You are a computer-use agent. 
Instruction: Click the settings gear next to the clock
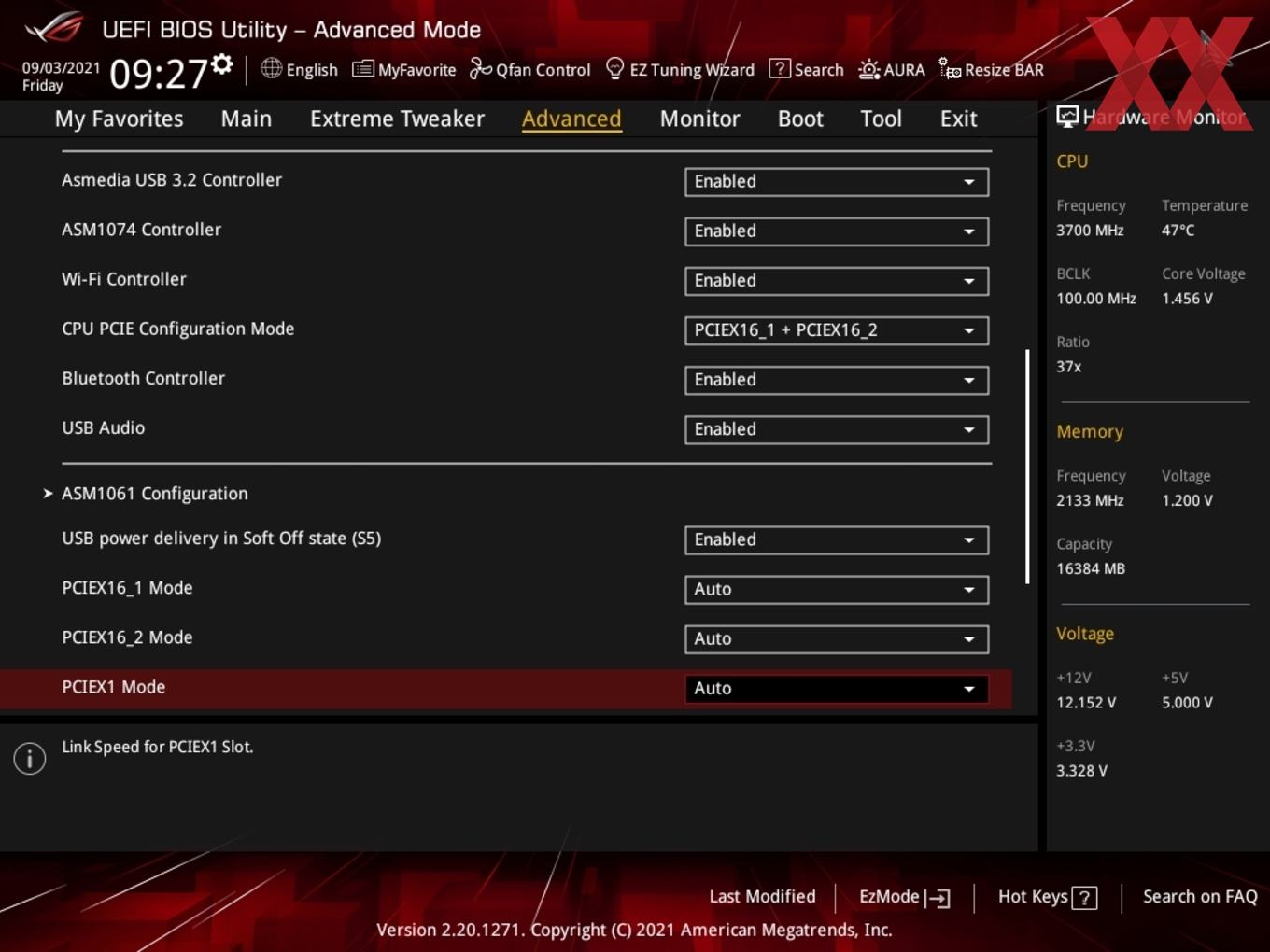[222, 63]
